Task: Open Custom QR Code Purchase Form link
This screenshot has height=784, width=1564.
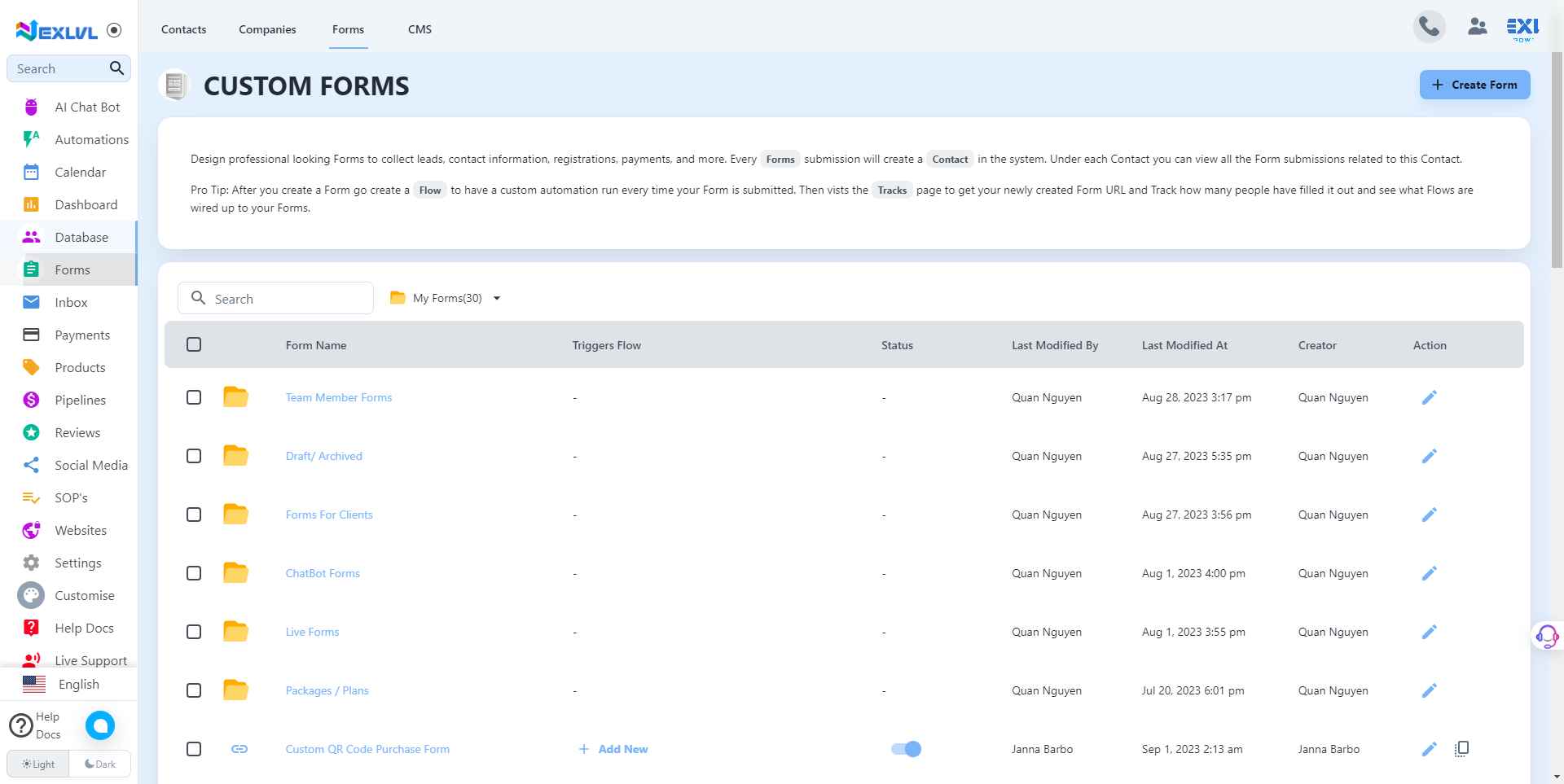Action: (x=367, y=749)
